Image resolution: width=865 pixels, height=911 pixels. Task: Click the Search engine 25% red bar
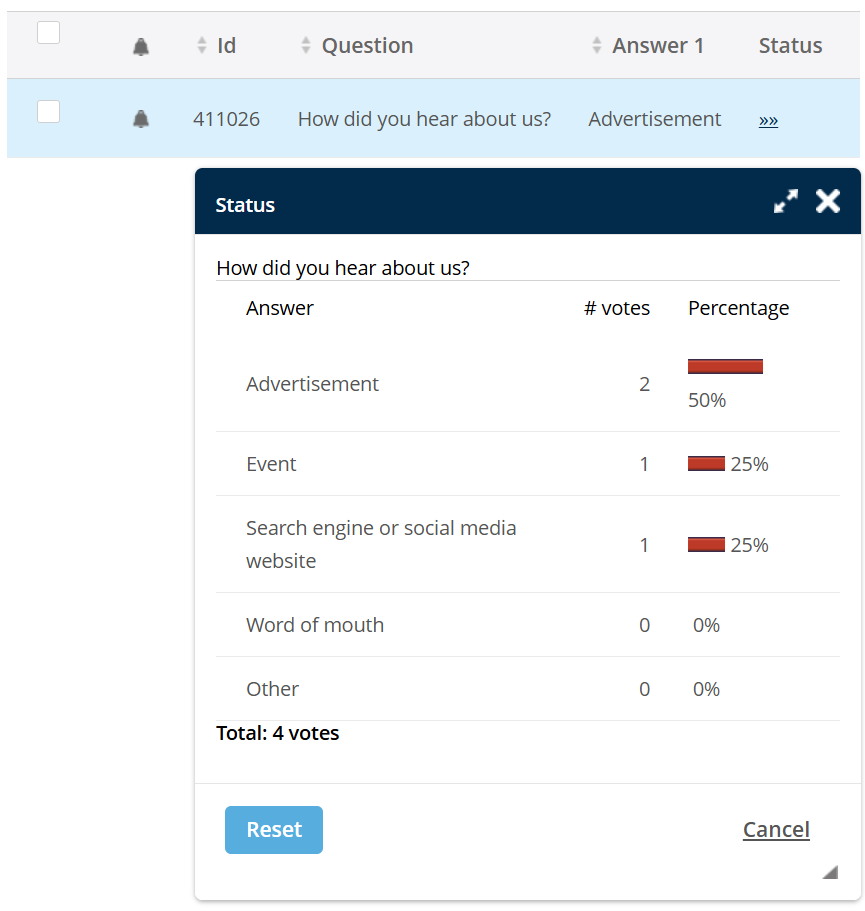point(706,545)
